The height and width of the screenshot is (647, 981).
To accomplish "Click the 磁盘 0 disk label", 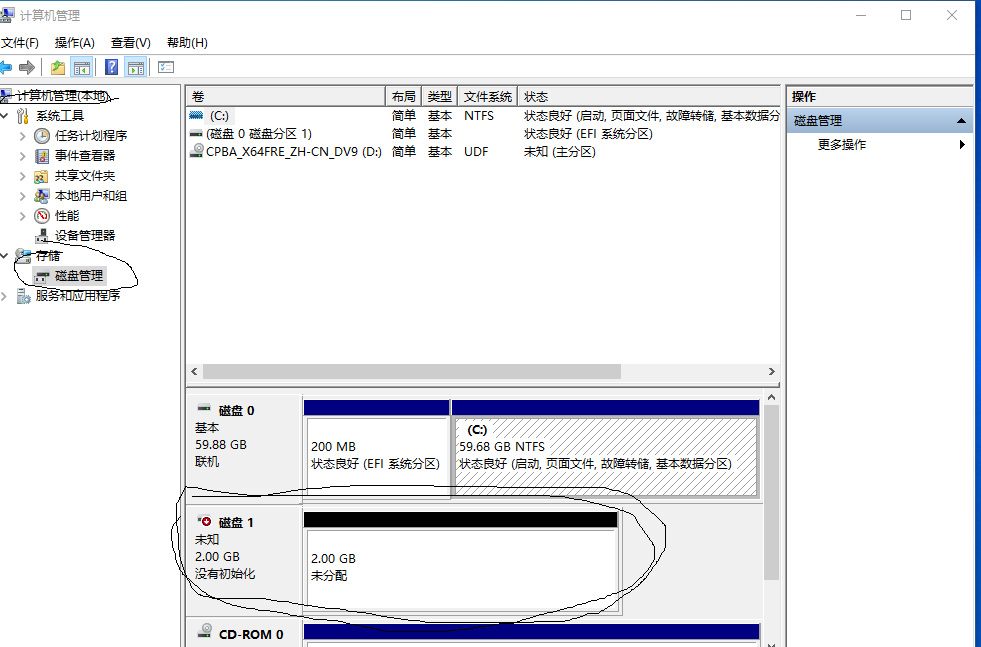I will (x=236, y=410).
